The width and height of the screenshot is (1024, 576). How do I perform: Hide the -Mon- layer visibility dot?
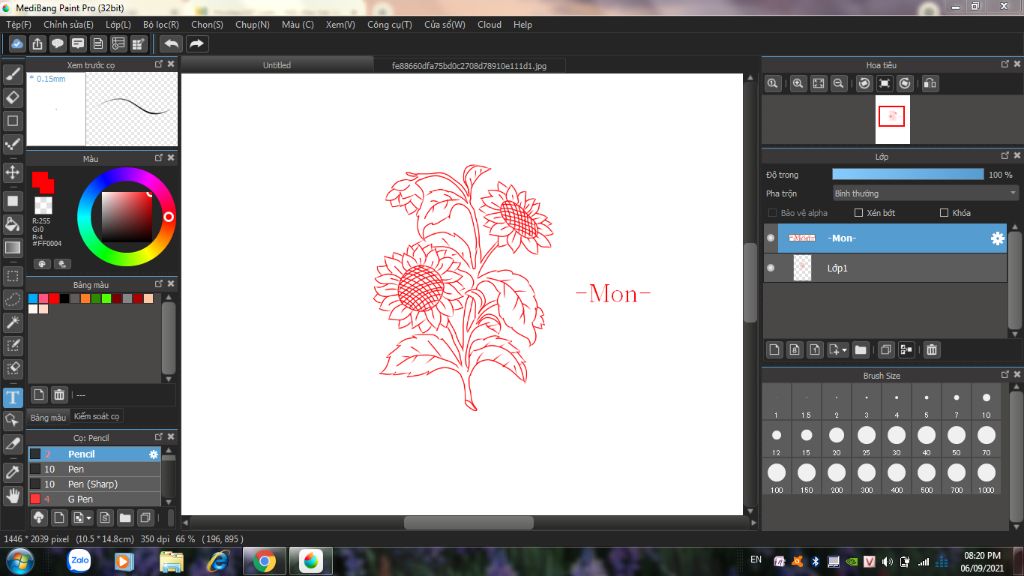(x=771, y=238)
